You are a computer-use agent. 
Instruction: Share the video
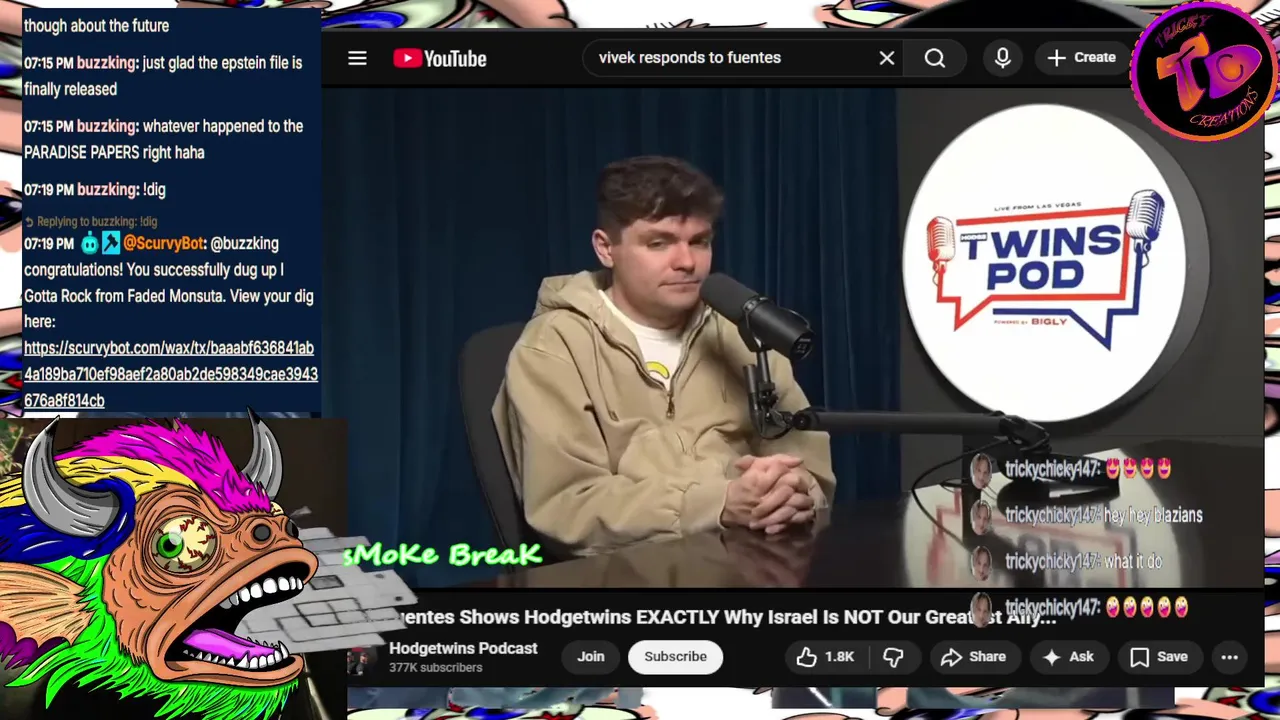coord(973,657)
